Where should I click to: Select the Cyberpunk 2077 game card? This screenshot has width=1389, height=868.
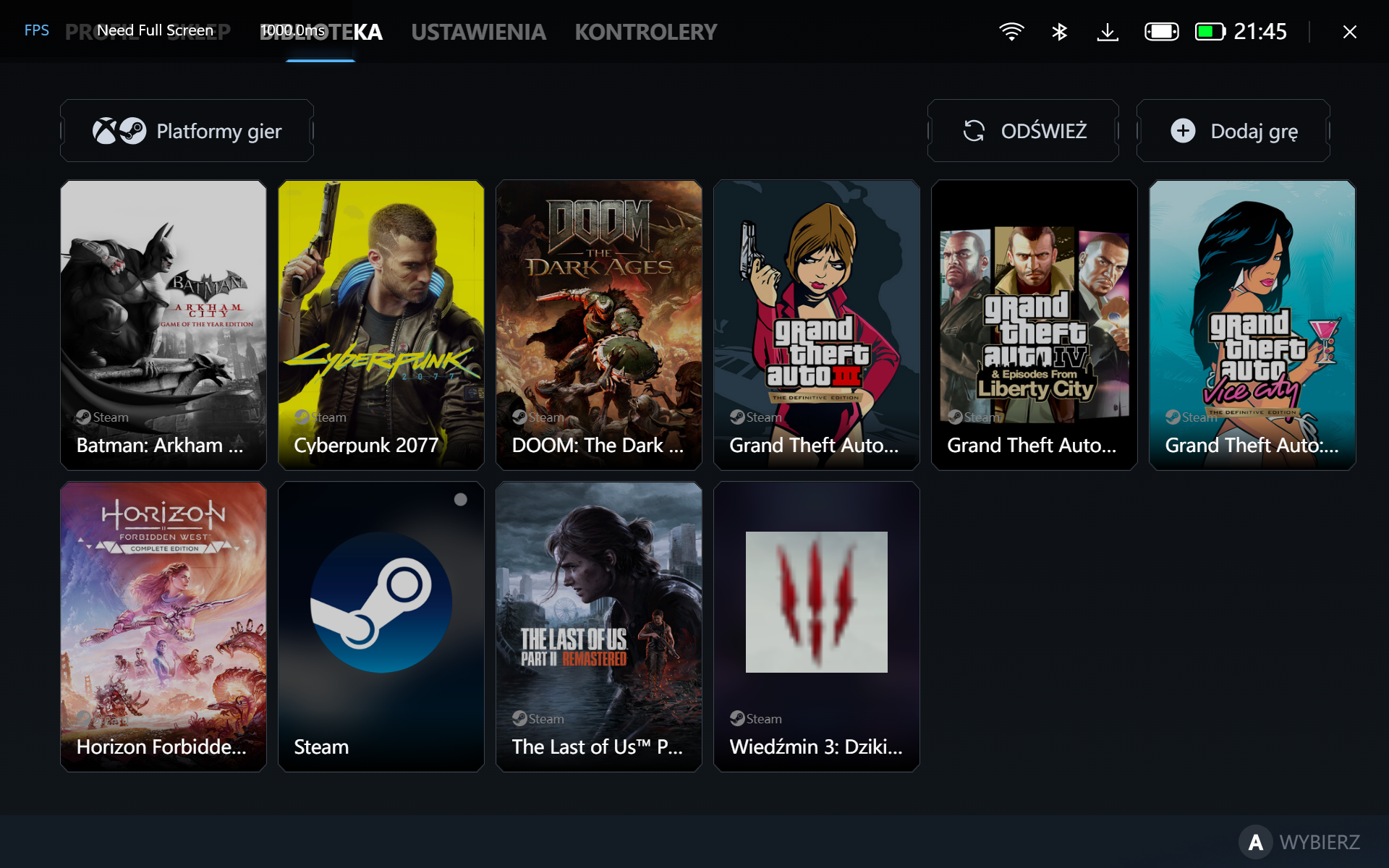coord(381,325)
